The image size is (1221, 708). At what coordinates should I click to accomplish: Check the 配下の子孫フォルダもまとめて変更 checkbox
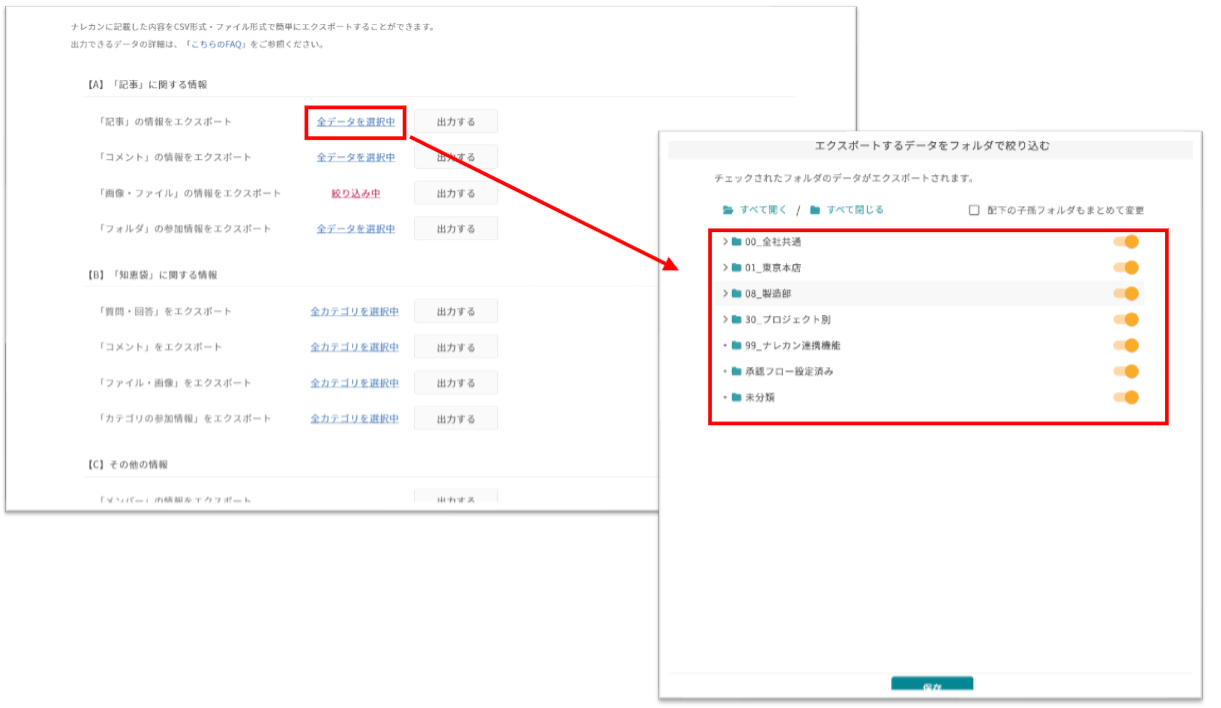(974, 211)
